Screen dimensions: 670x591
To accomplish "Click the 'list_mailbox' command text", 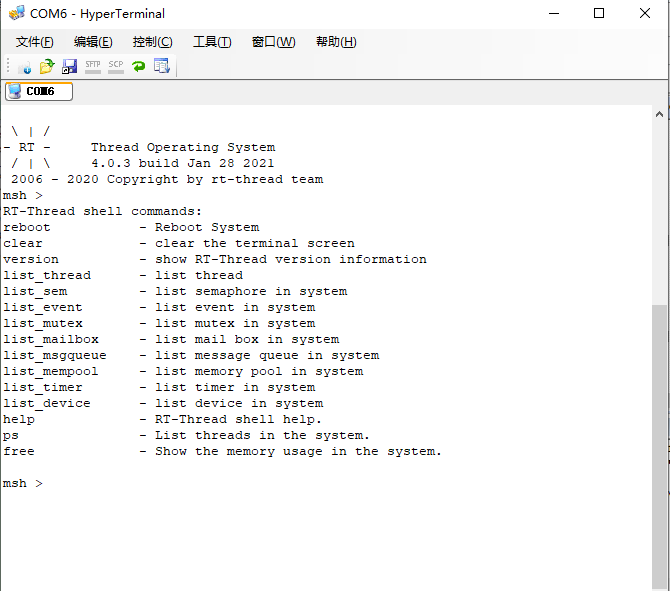I will coord(51,340).
